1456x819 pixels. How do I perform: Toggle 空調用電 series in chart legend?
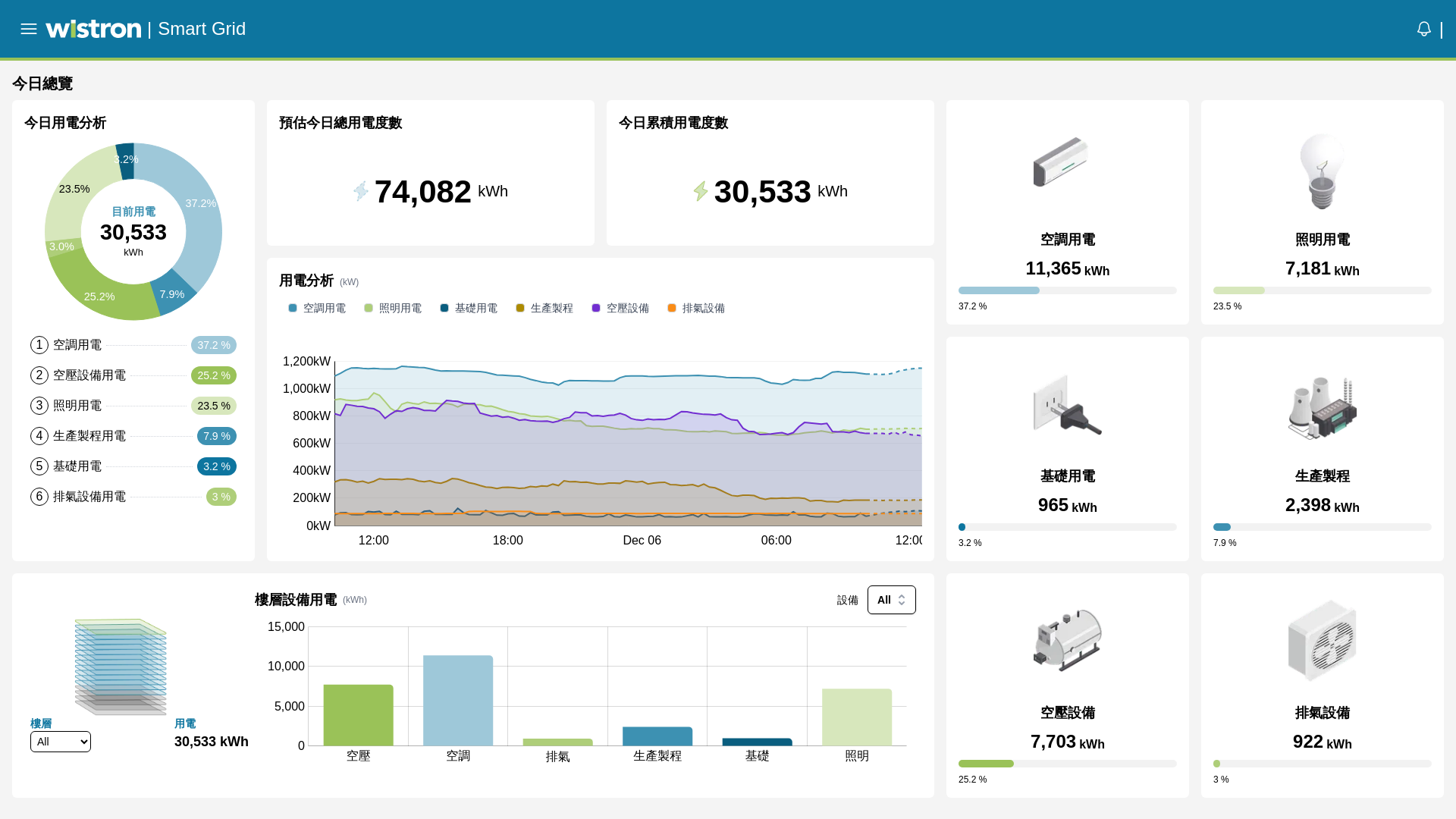click(x=317, y=308)
